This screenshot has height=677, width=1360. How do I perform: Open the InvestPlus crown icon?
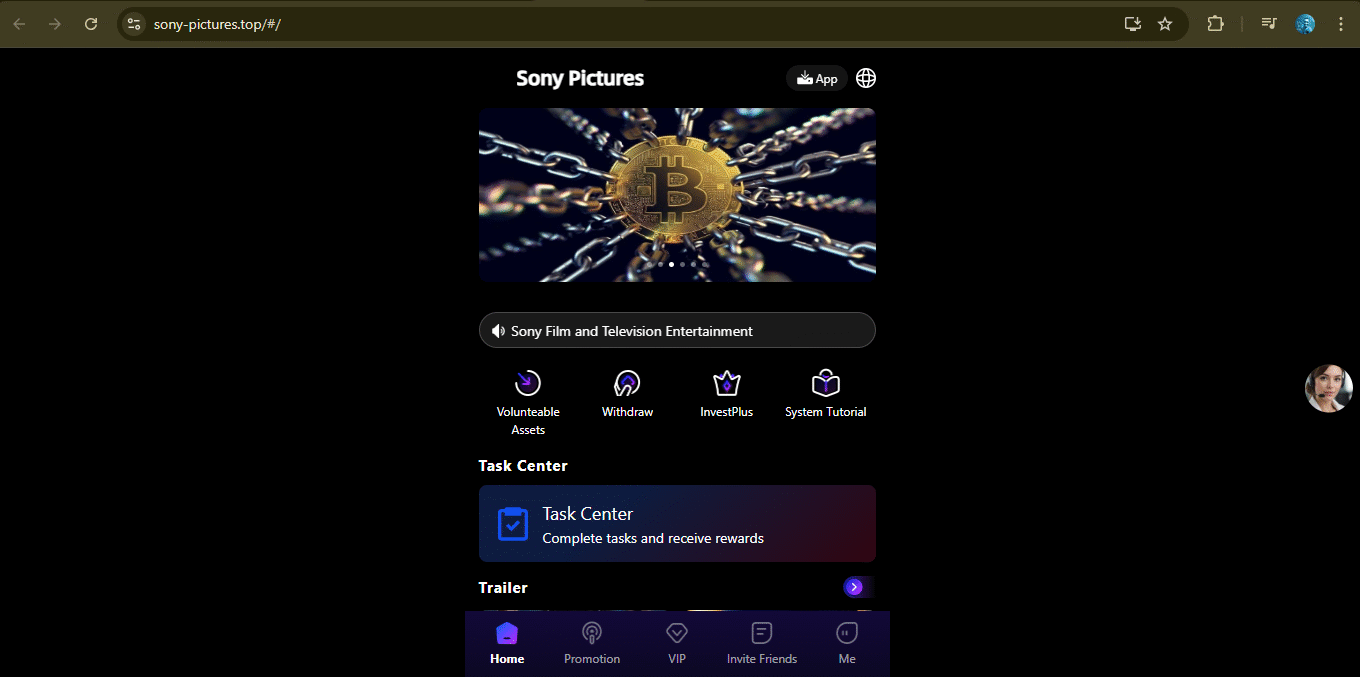pyautogui.click(x=726, y=384)
